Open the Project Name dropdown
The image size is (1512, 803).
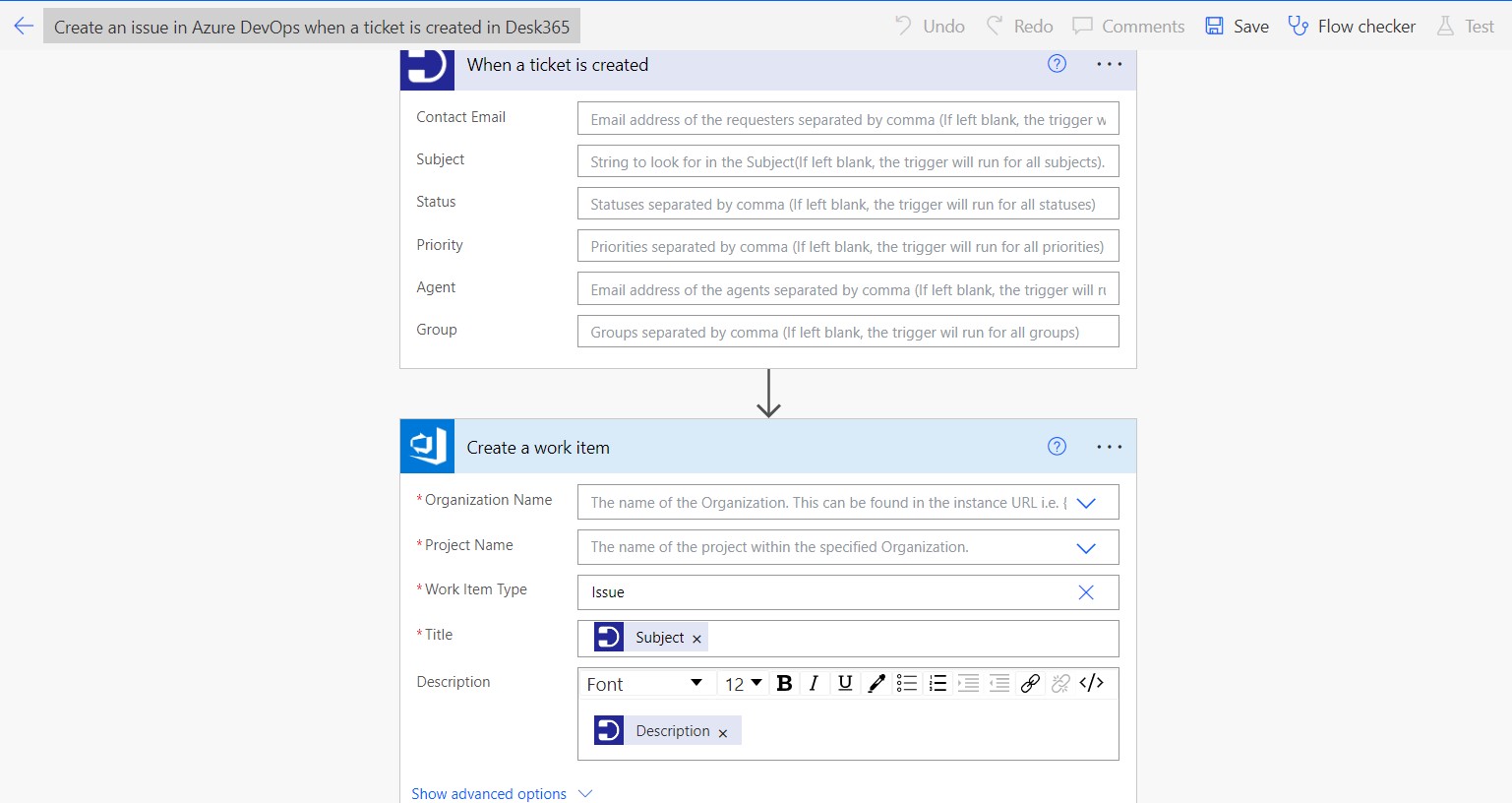click(x=1087, y=547)
